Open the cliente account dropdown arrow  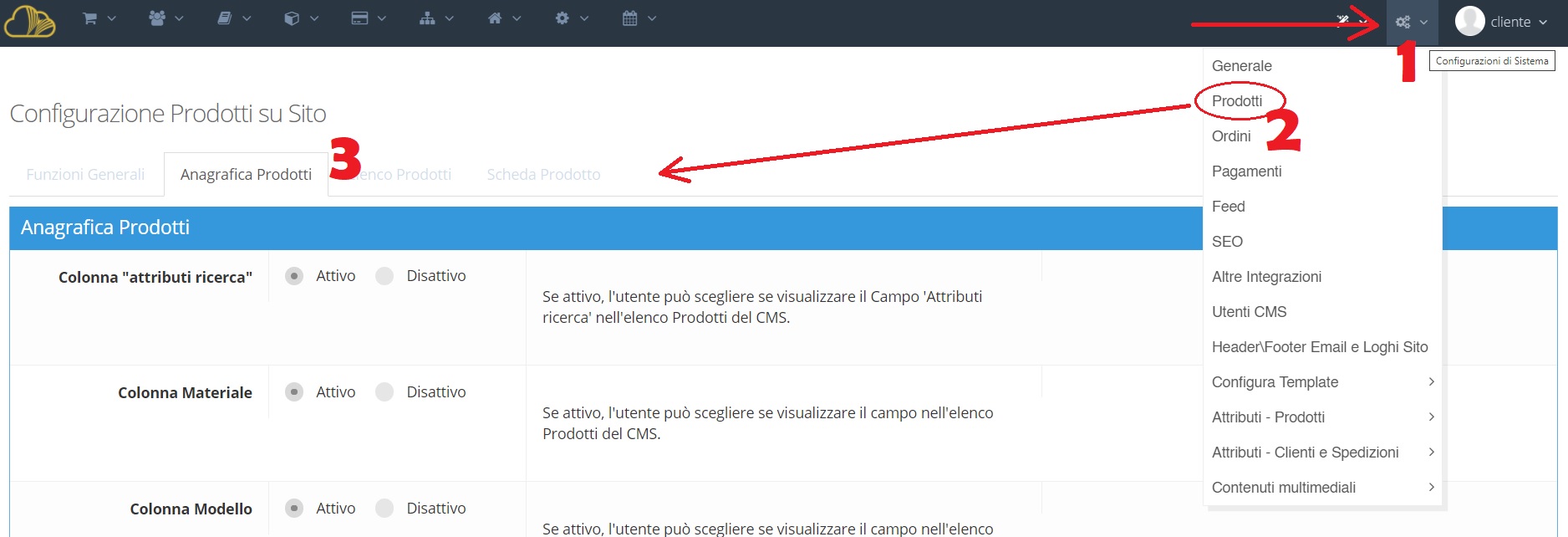[1543, 23]
